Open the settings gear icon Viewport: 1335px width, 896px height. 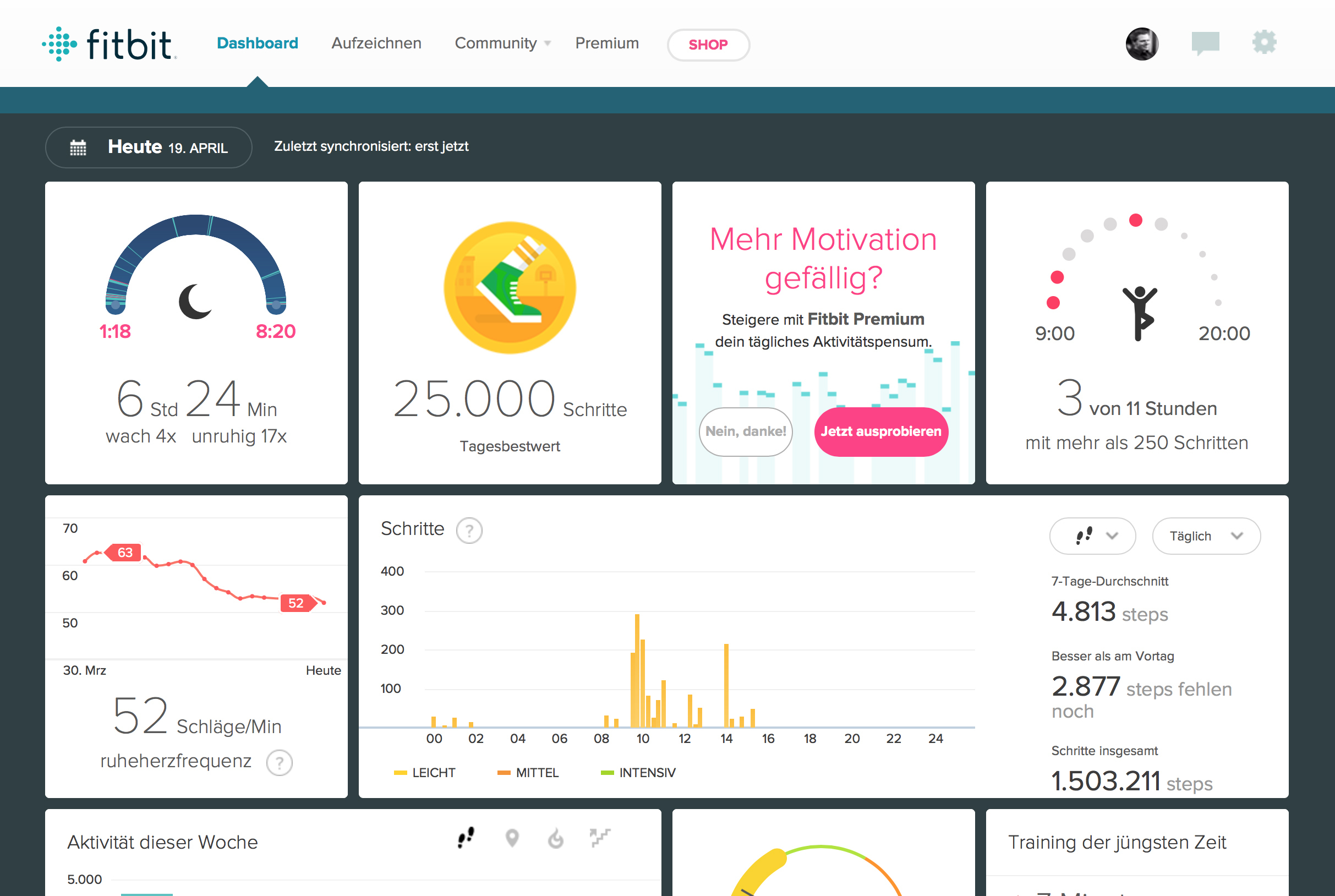coord(1263,42)
